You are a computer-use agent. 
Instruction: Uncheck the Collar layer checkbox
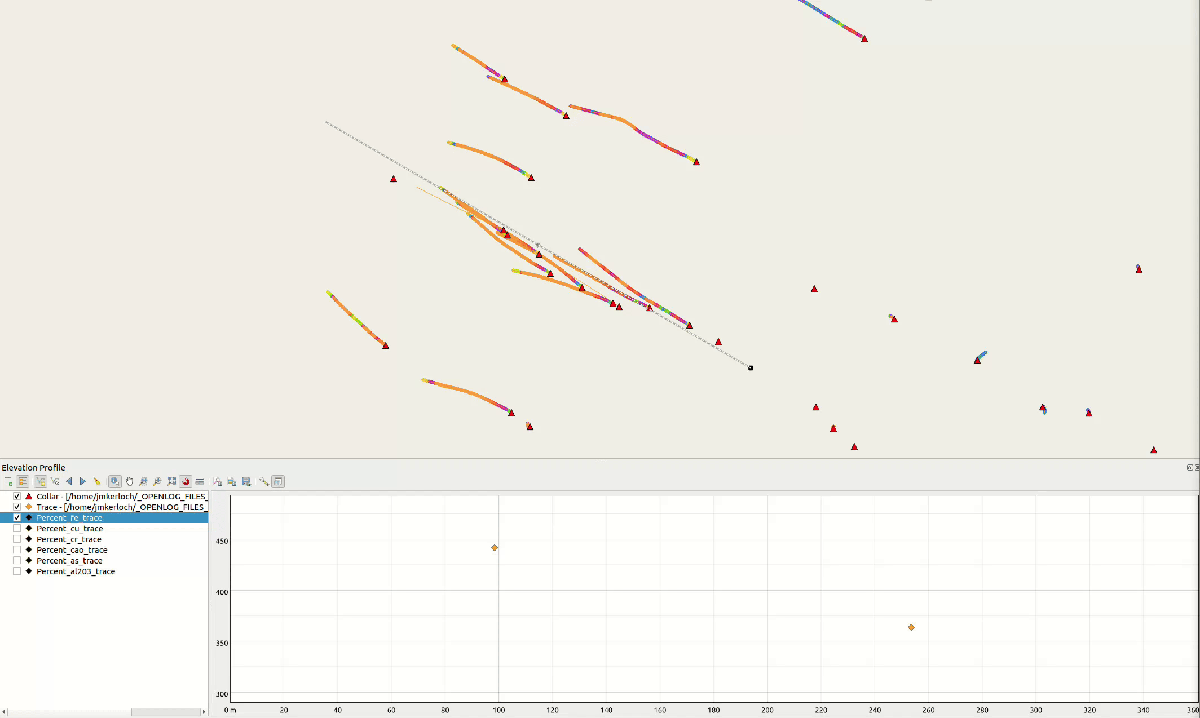tap(17, 496)
